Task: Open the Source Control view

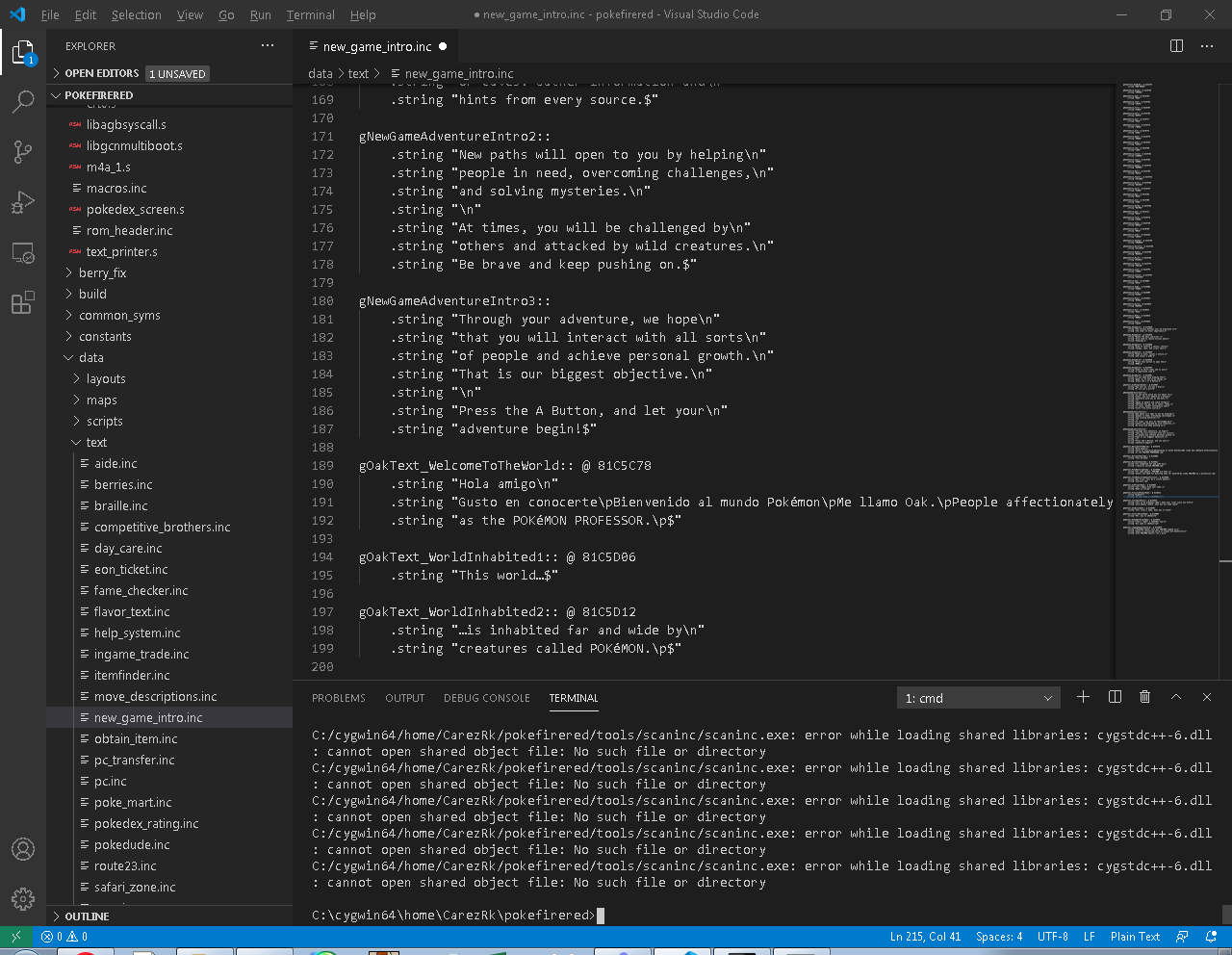Action: [x=23, y=152]
